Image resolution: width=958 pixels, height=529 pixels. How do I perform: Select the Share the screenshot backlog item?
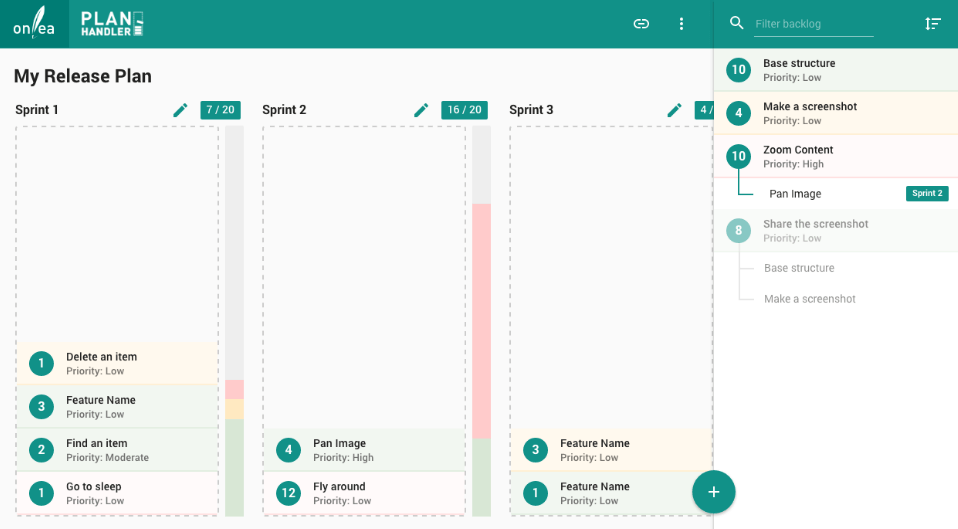tap(836, 230)
